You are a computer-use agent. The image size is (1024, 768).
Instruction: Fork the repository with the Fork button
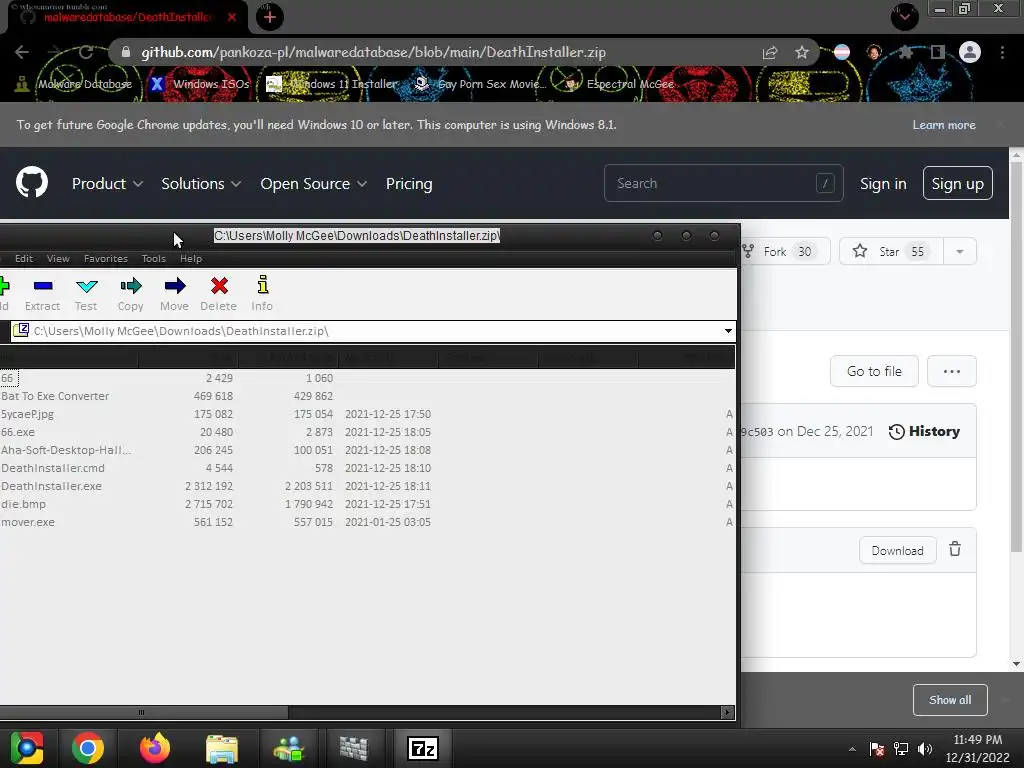pos(786,251)
